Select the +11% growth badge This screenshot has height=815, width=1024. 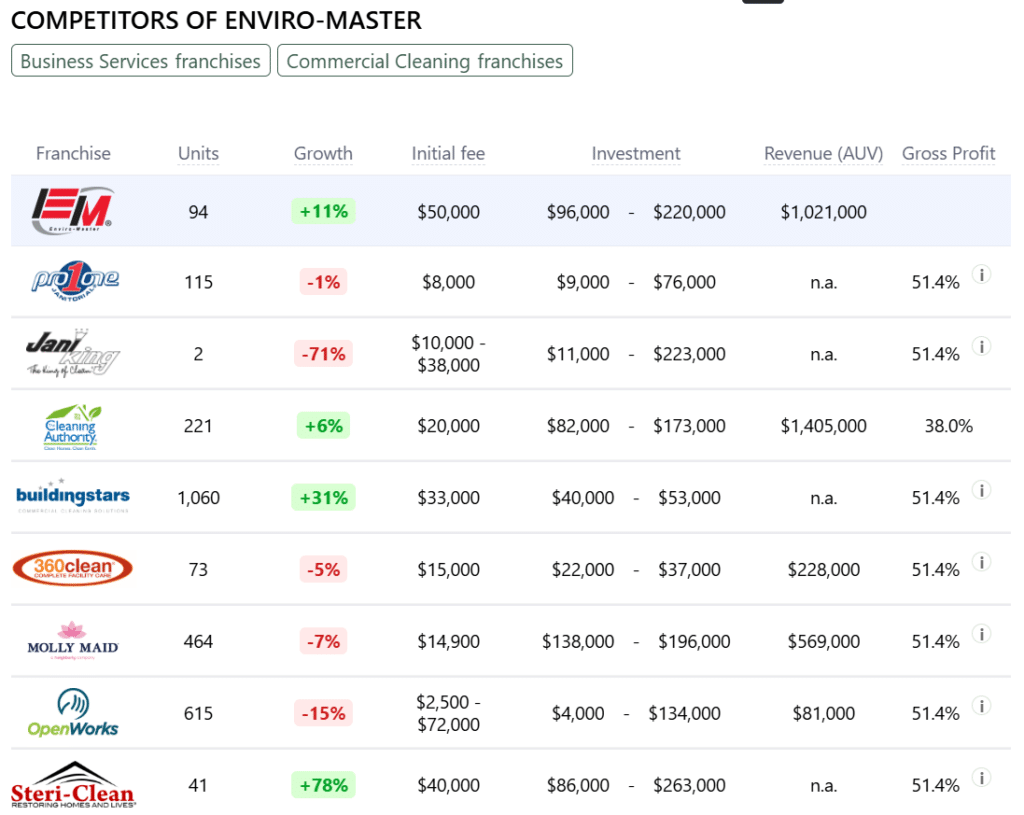click(323, 211)
